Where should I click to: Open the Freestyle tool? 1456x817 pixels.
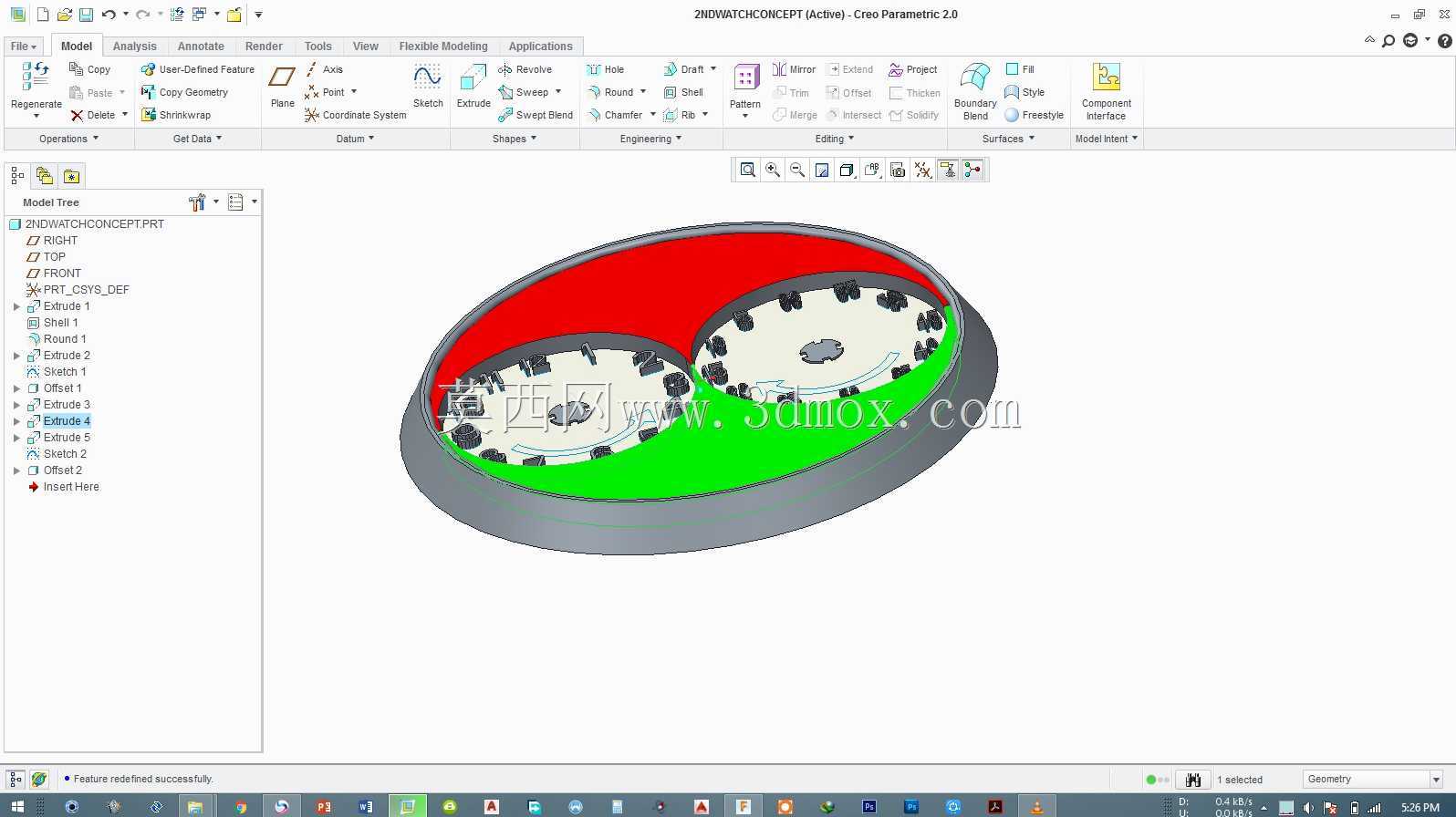tap(1034, 115)
